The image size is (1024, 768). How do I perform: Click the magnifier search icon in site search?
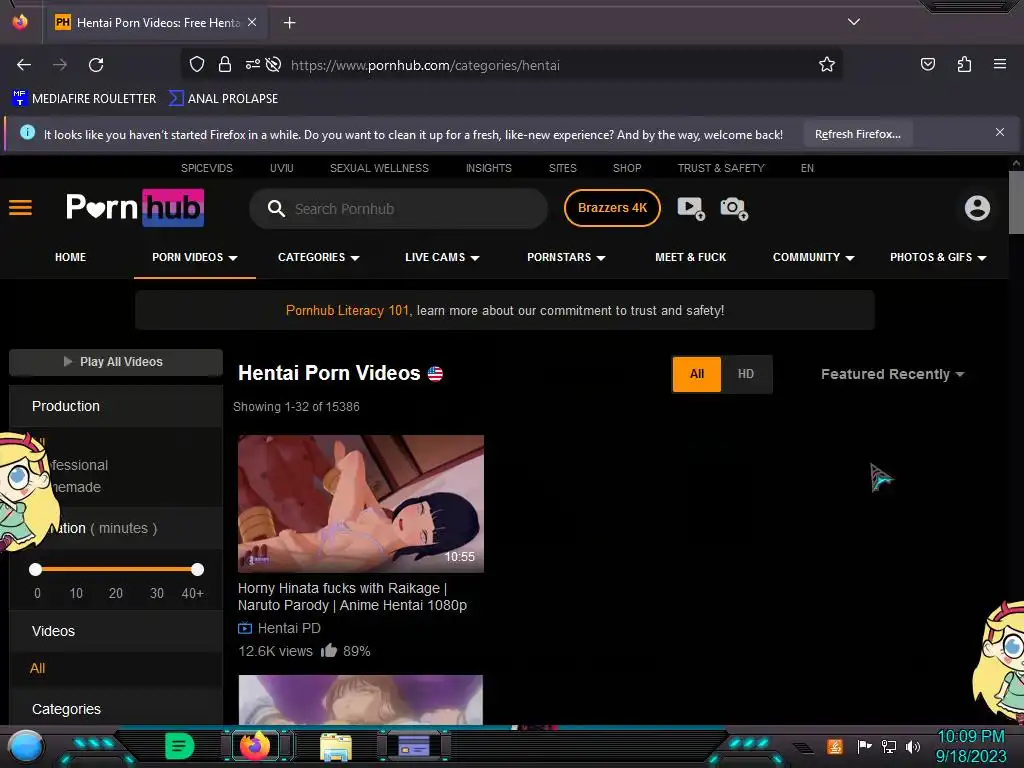[x=276, y=208]
